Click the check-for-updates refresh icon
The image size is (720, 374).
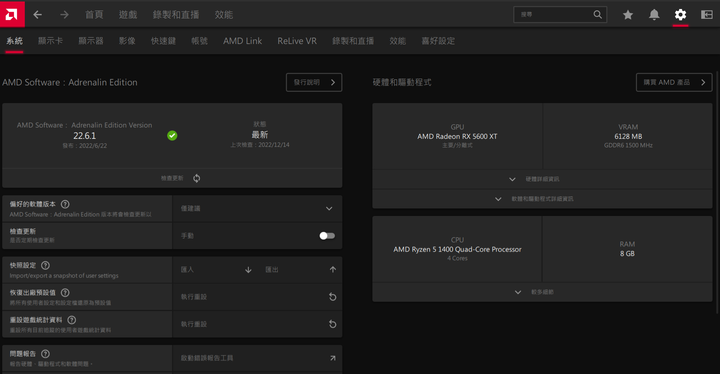[x=197, y=178]
